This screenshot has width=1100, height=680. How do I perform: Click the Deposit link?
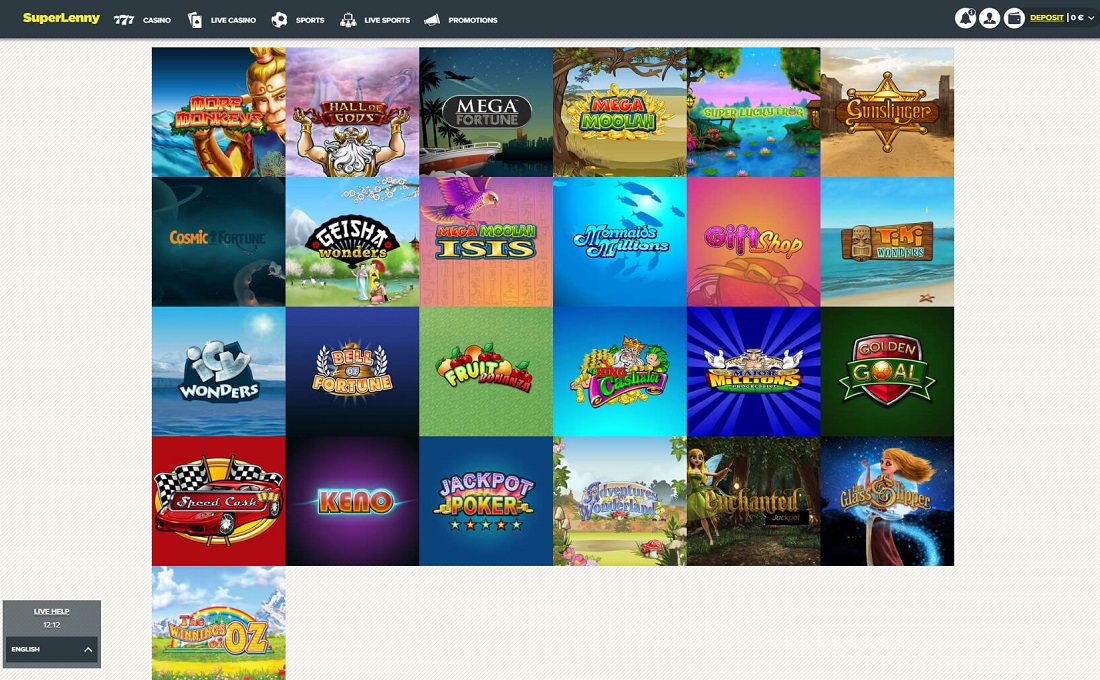click(x=1047, y=18)
